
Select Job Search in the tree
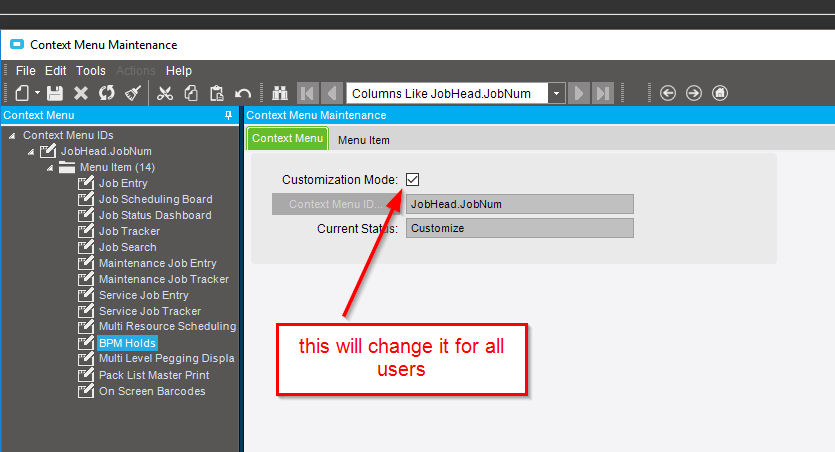point(128,247)
